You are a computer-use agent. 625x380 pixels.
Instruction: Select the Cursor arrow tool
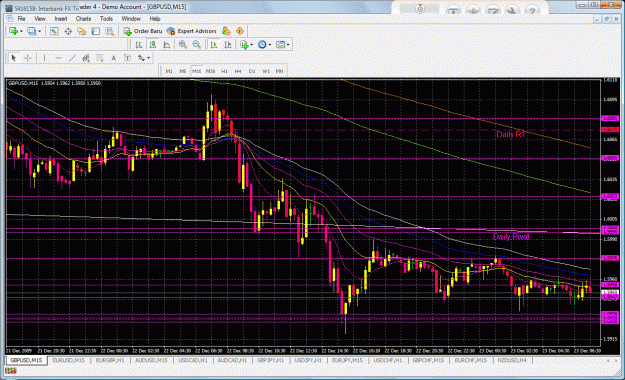click(x=14, y=58)
